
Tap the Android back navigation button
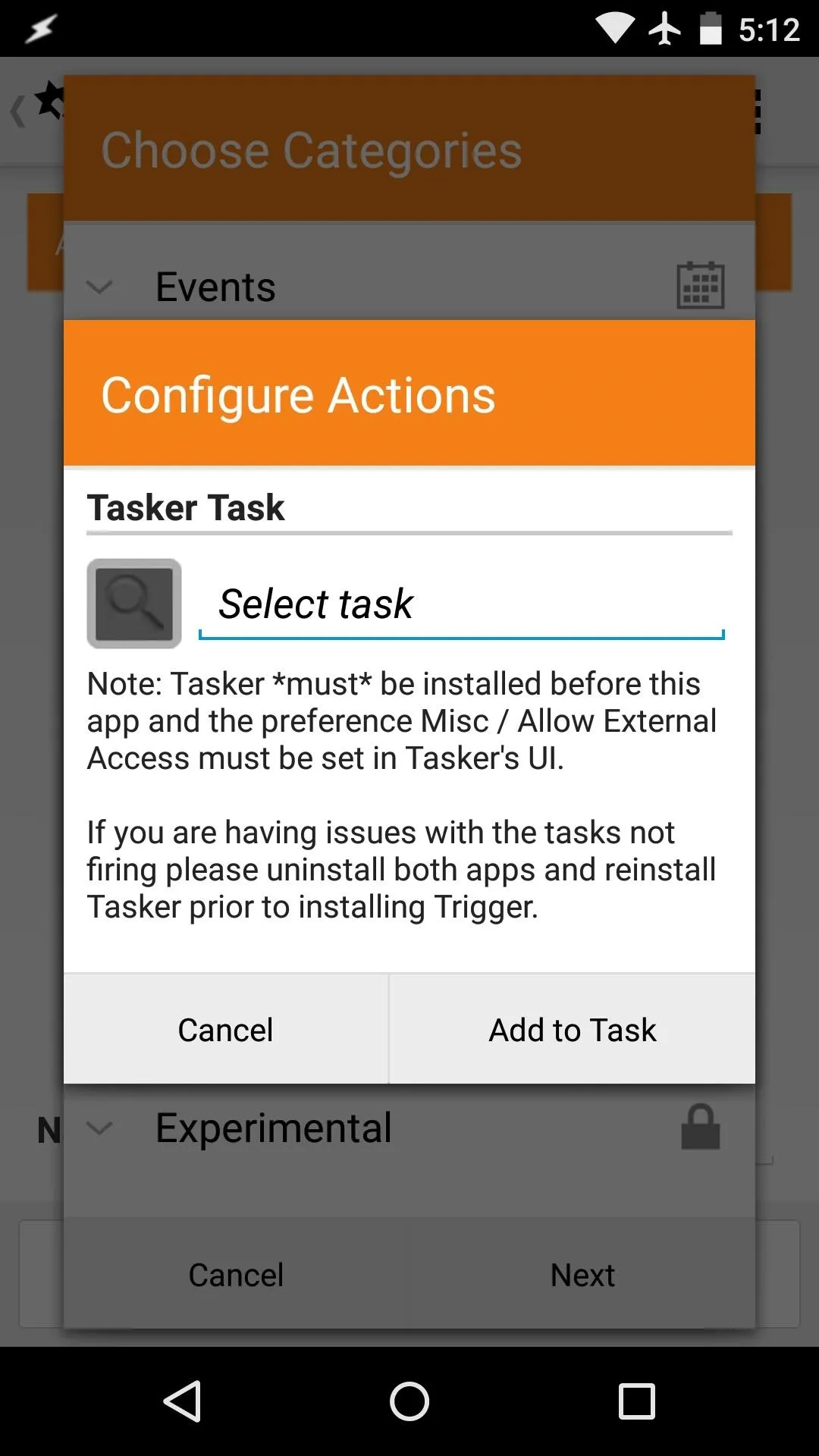183,1401
